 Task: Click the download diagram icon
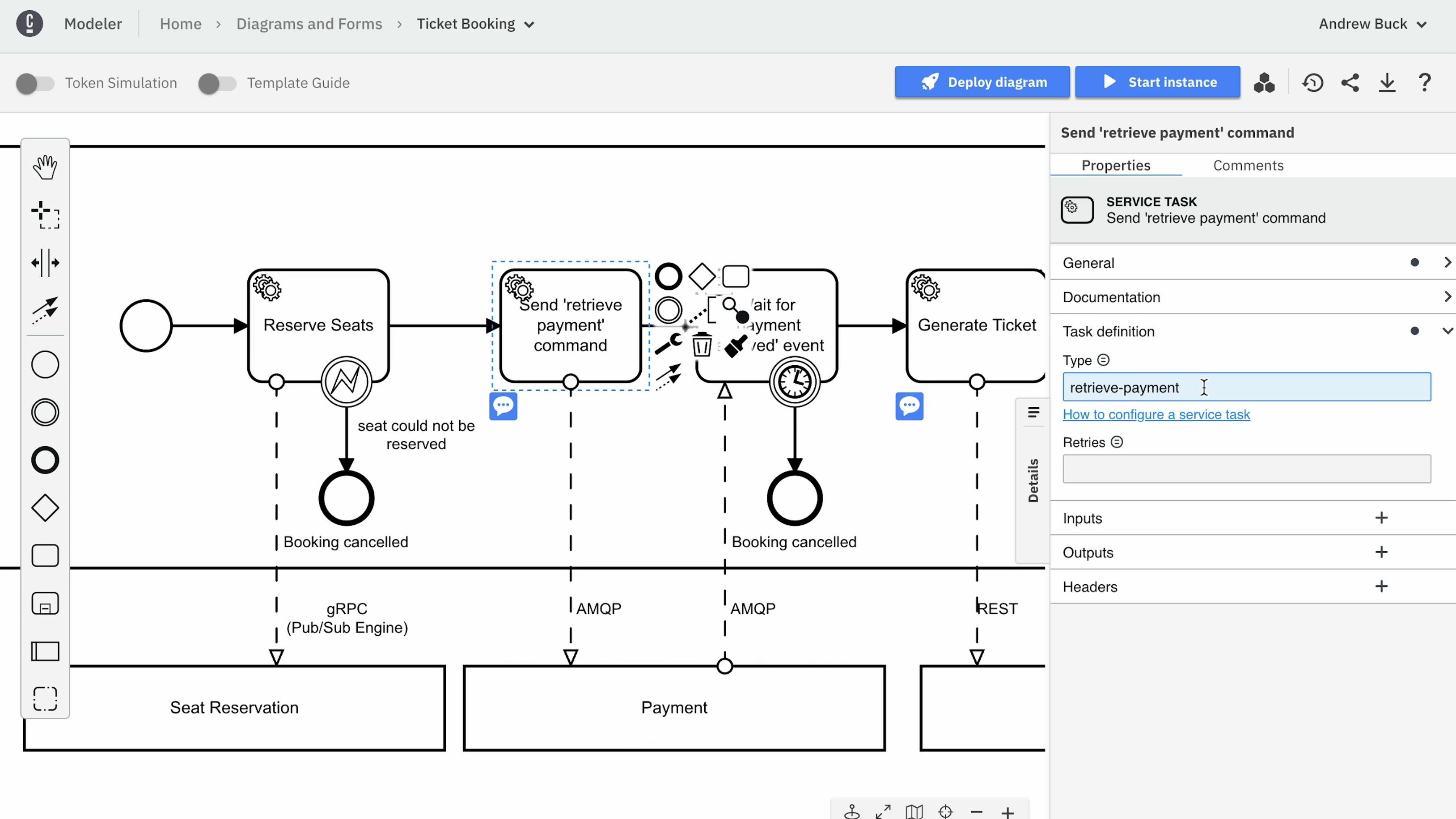coord(1387,83)
